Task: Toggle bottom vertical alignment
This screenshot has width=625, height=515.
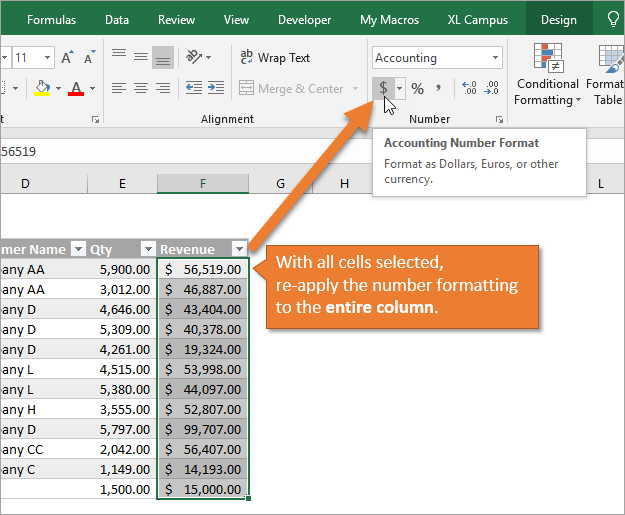Action: (x=162, y=58)
